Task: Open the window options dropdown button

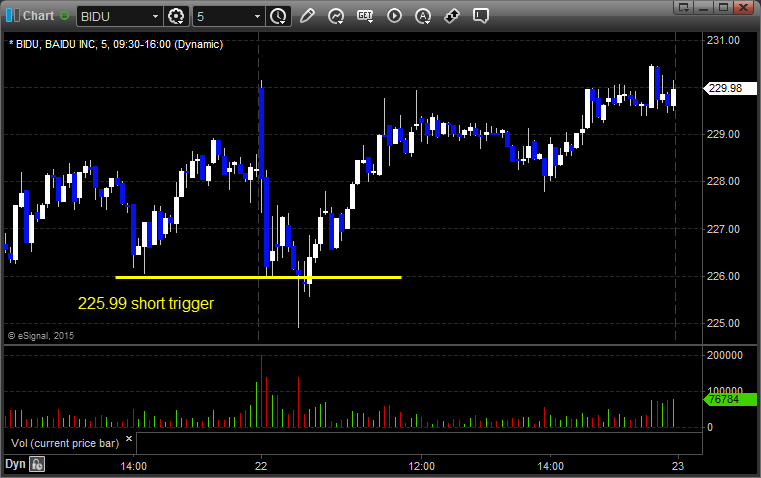Action: pyautogui.click(x=684, y=7)
